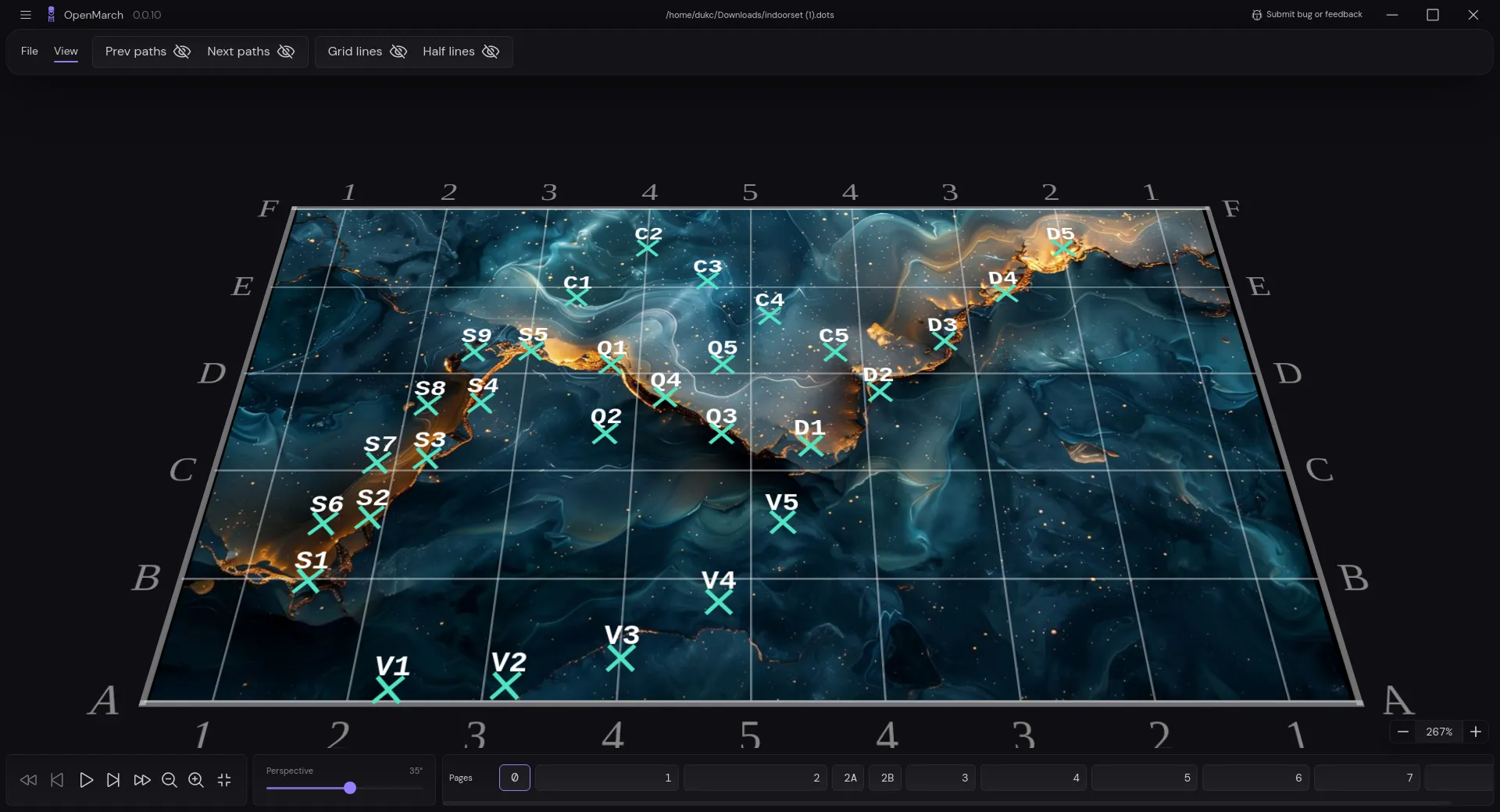The height and width of the screenshot is (812, 1500).
Task: Fast-forward to the end of the show
Action: click(142, 780)
